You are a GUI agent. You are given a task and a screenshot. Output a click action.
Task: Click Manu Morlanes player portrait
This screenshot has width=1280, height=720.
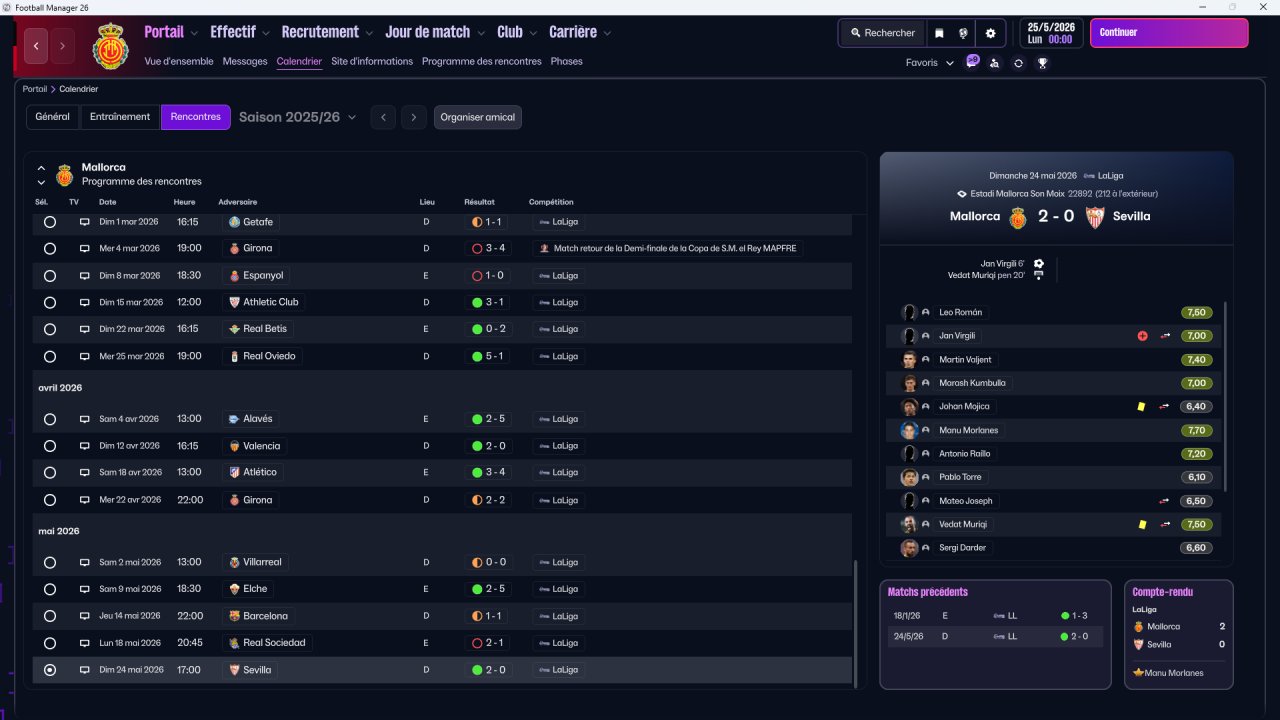tap(909, 430)
